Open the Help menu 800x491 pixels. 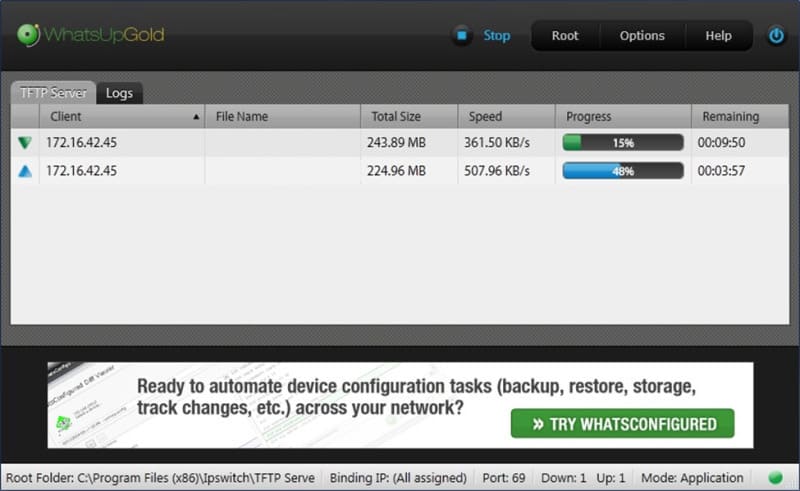coord(718,36)
